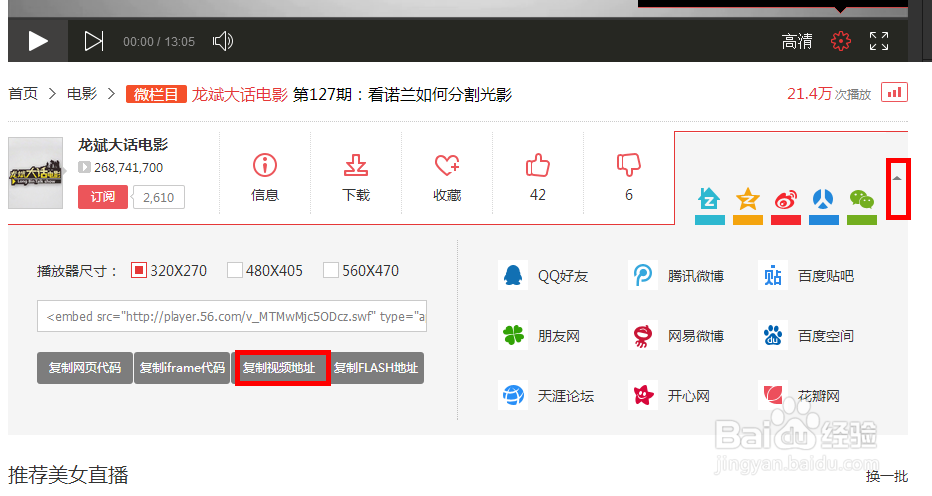Subscribe with the 订阅 button
The height and width of the screenshot is (496, 932).
click(x=103, y=197)
